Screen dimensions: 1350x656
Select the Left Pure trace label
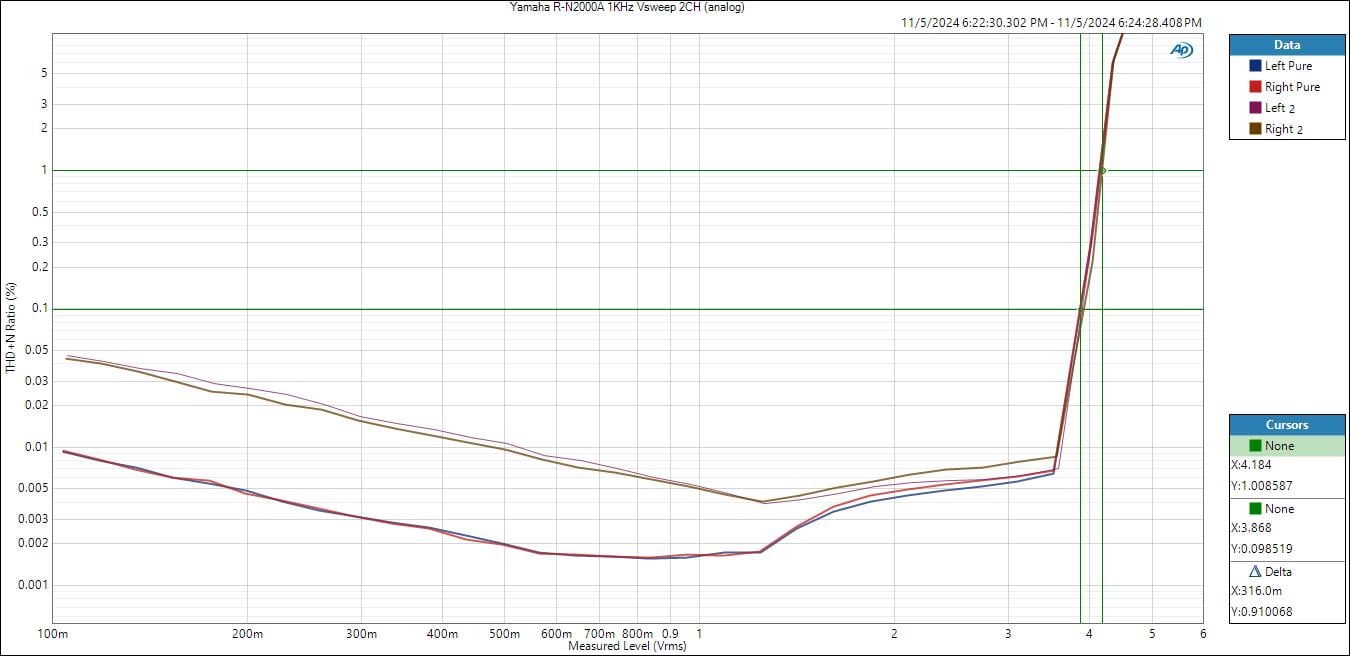[1288, 66]
